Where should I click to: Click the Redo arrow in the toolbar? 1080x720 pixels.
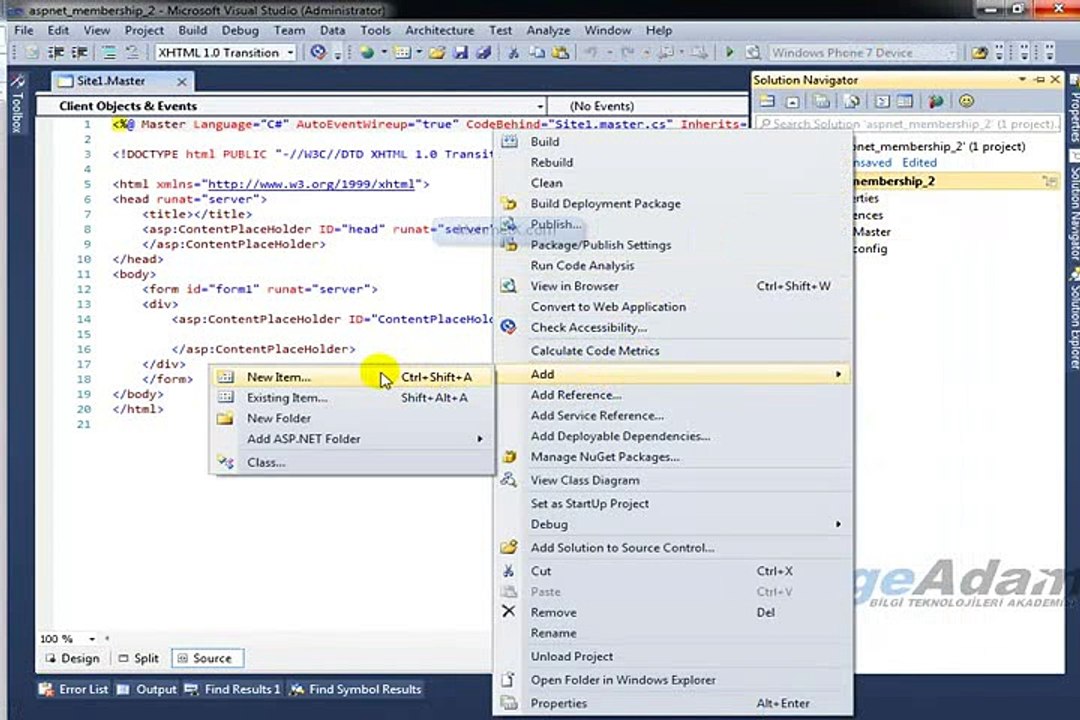[627, 52]
